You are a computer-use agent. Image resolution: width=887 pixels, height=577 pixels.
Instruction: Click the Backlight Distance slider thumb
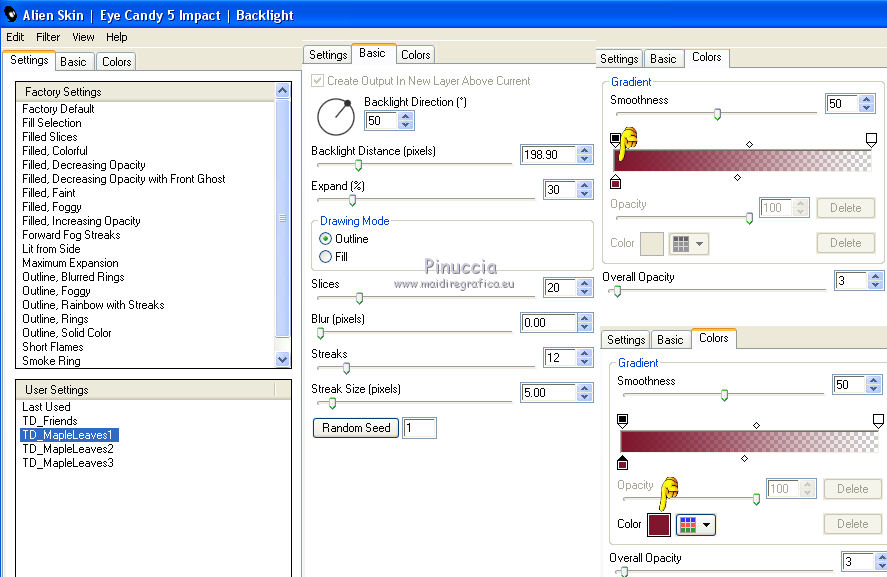(x=359, y=165)
